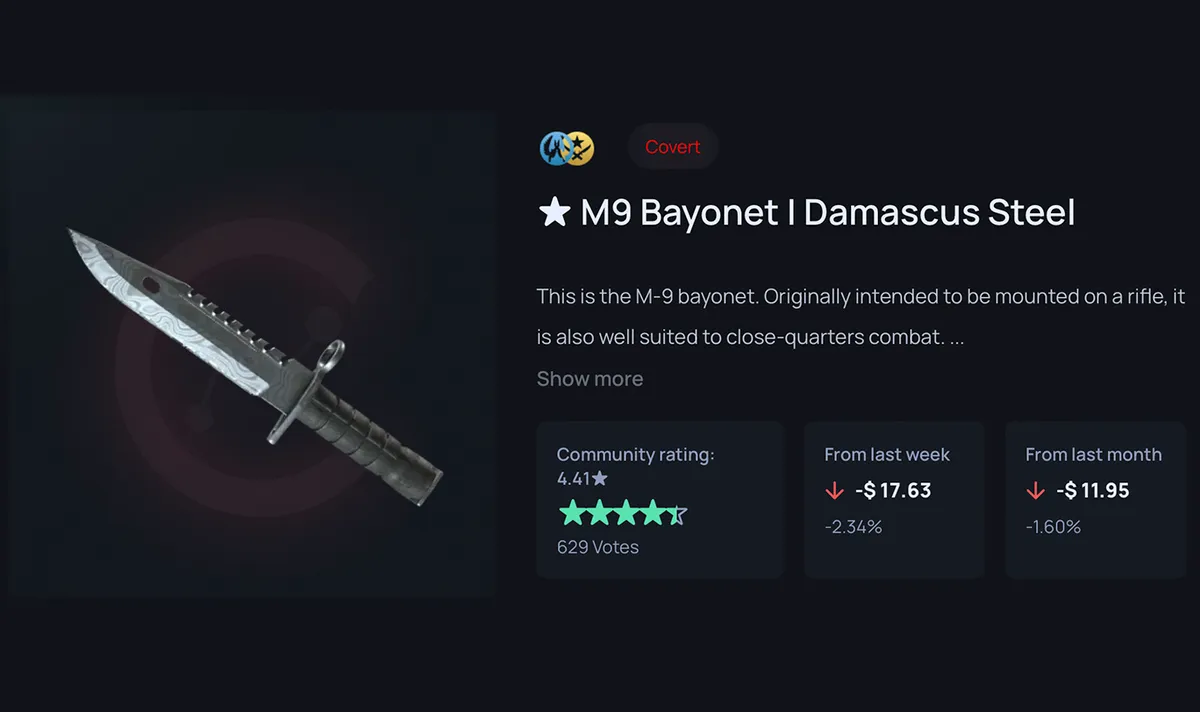
Task: Select the -$17.63 weekly price change
Action: [x=893, y=491]
